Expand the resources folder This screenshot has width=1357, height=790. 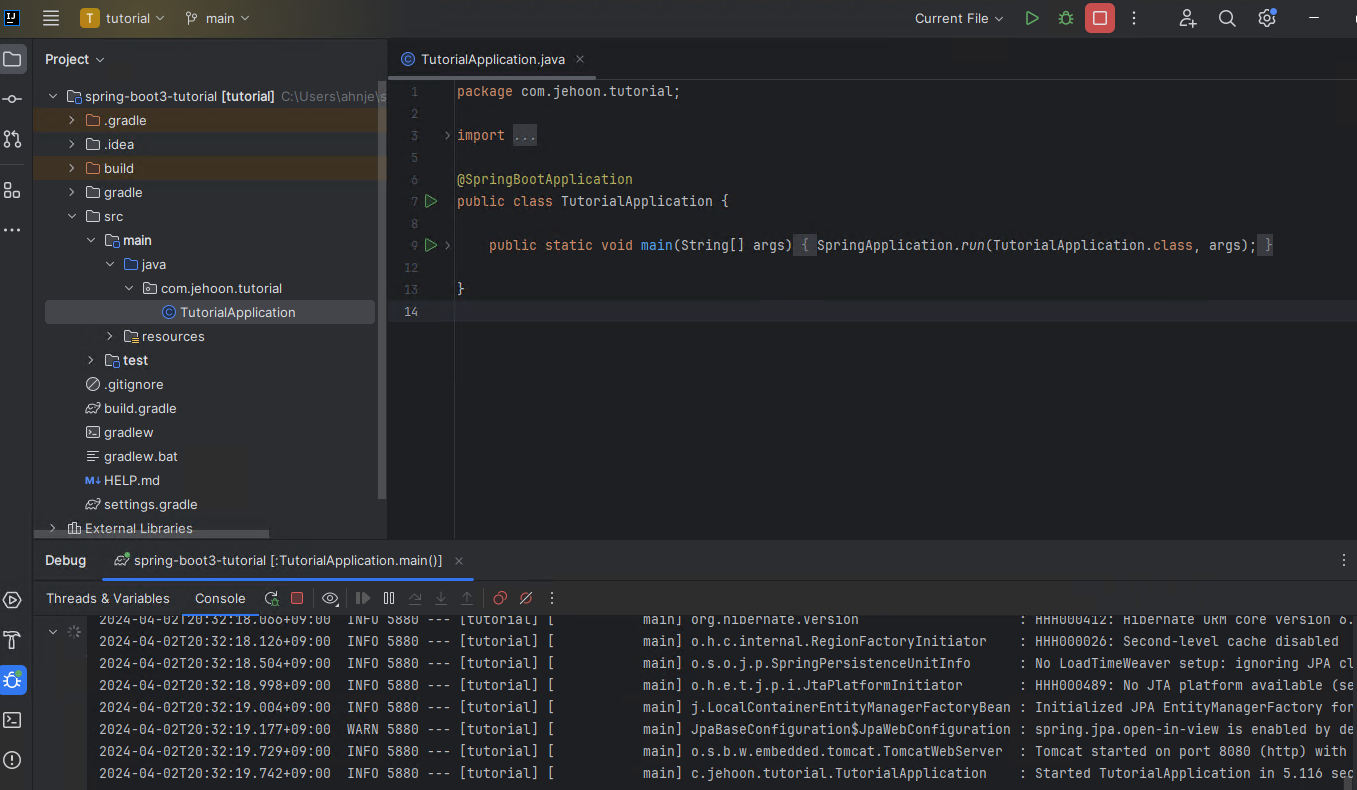coord(110,336)
